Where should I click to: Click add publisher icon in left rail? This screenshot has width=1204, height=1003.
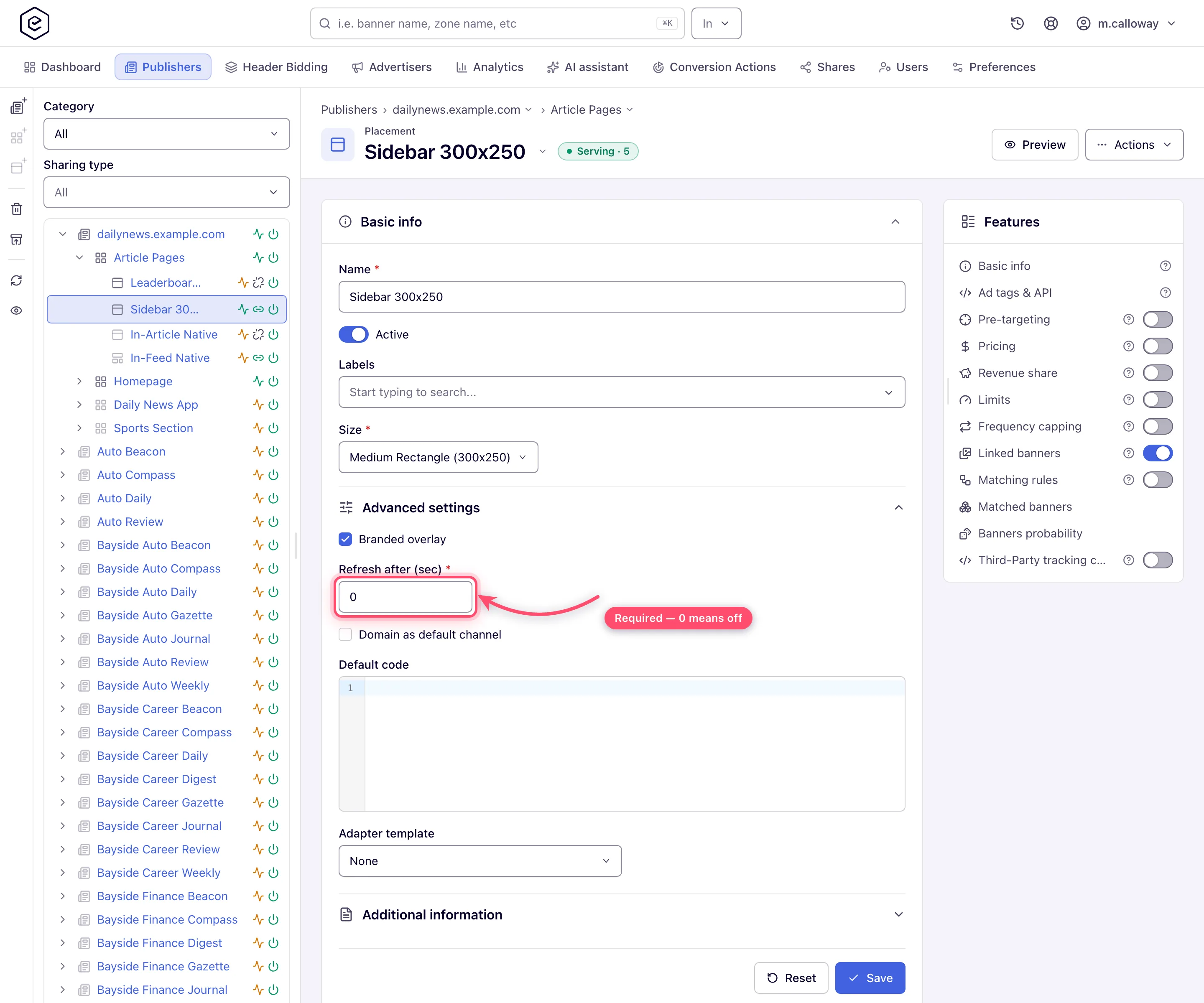pyautogui.click(x=18, y=107)
